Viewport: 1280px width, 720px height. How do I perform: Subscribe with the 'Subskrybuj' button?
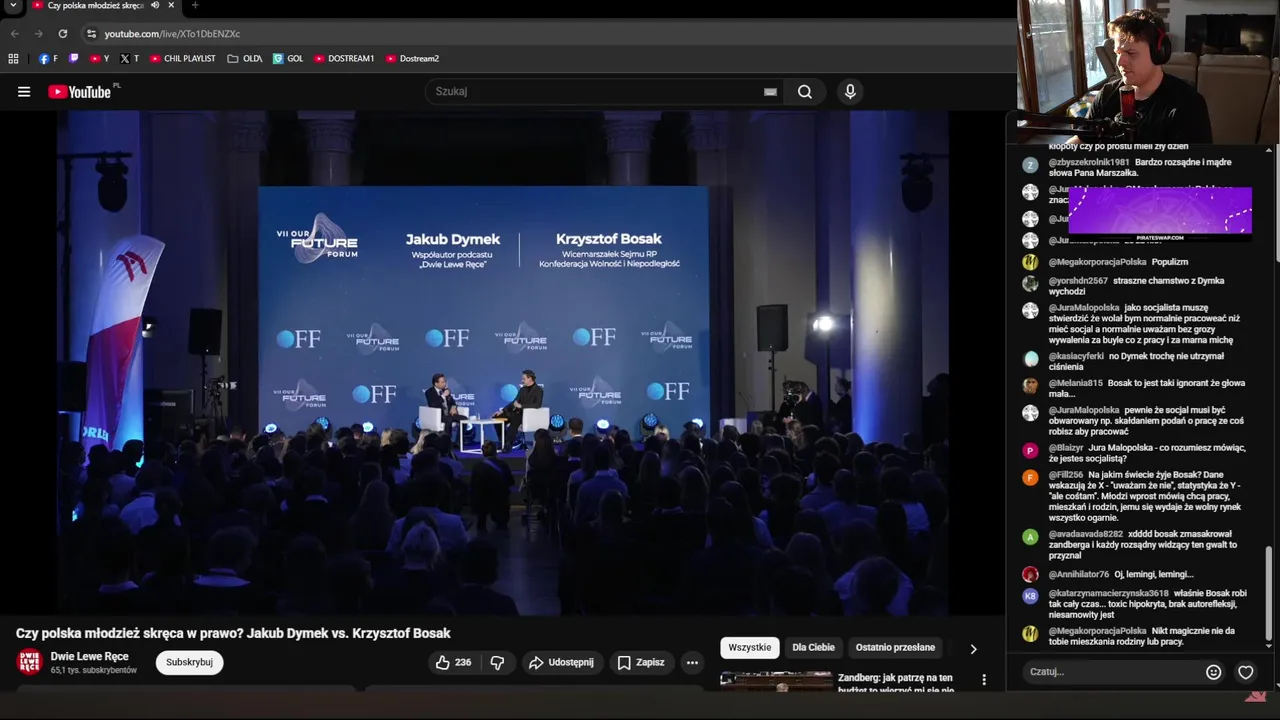tap(189, 662)
